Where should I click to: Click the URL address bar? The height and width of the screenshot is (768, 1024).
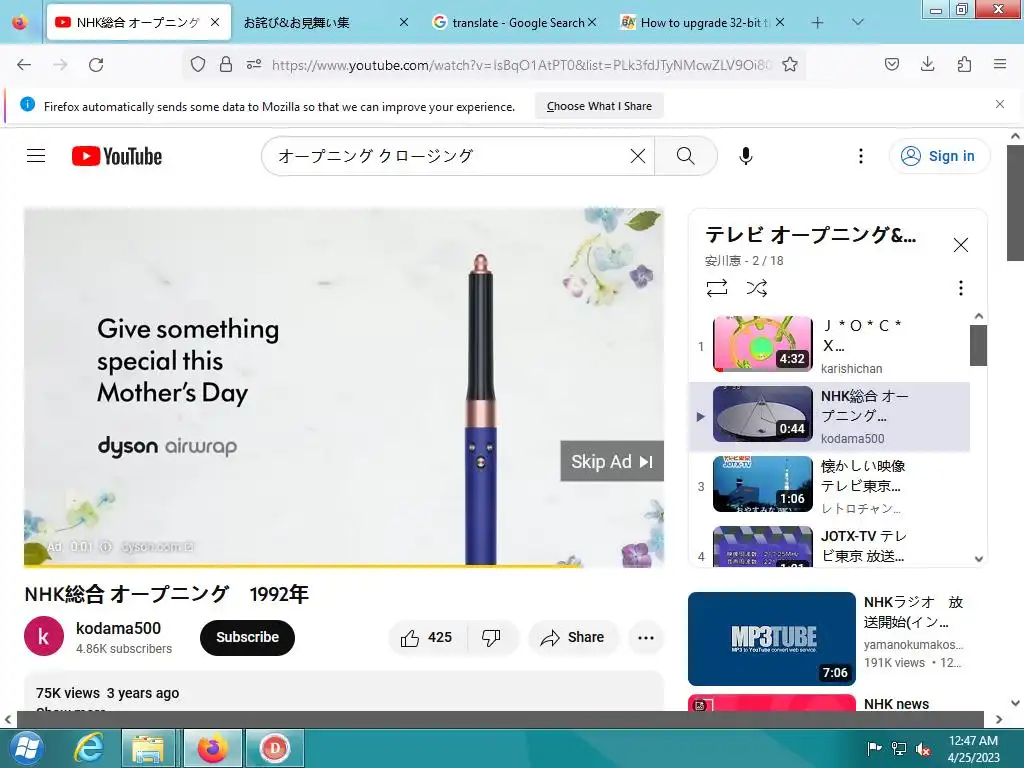click(x=521, y=65)
